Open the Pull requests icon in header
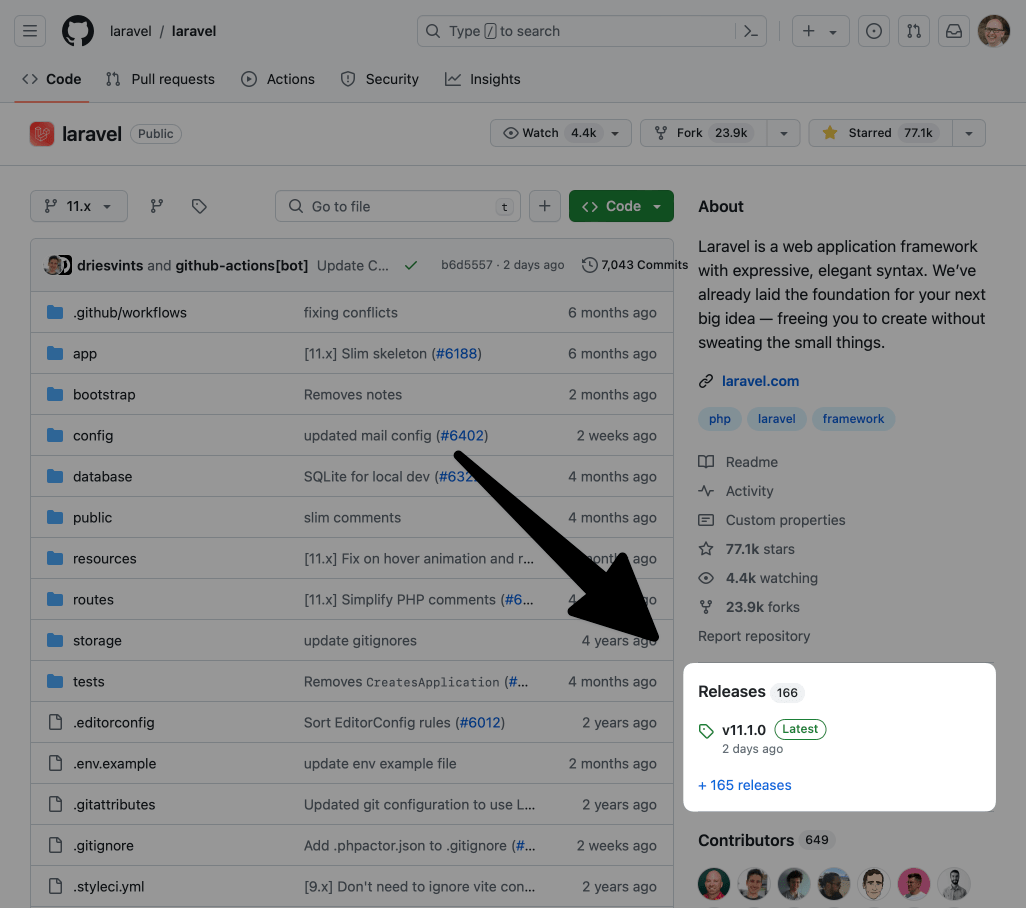Viewport: 1026px width, 908px height. click(x=914, y=31)
